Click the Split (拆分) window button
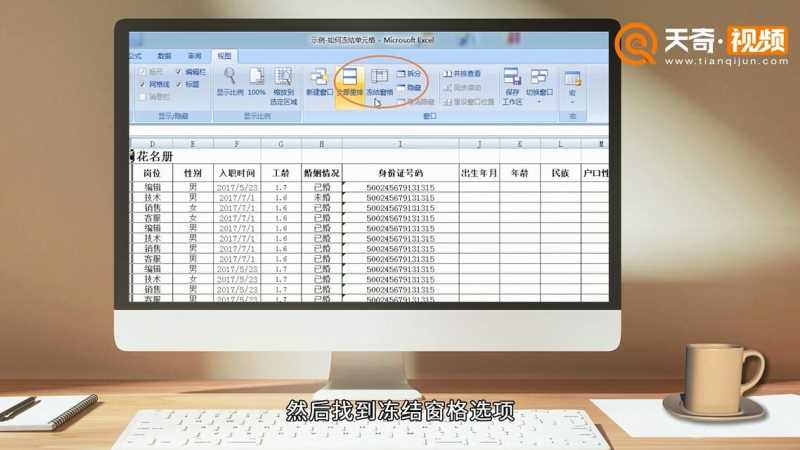Screen dimensions: 800x450 (x=409, y=74)
